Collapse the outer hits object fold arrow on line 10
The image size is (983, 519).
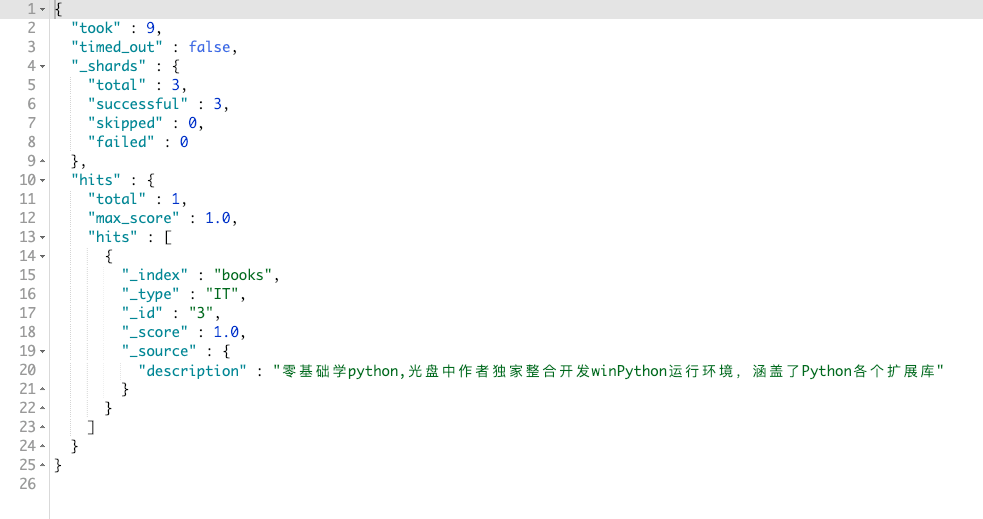coord(43,181)
